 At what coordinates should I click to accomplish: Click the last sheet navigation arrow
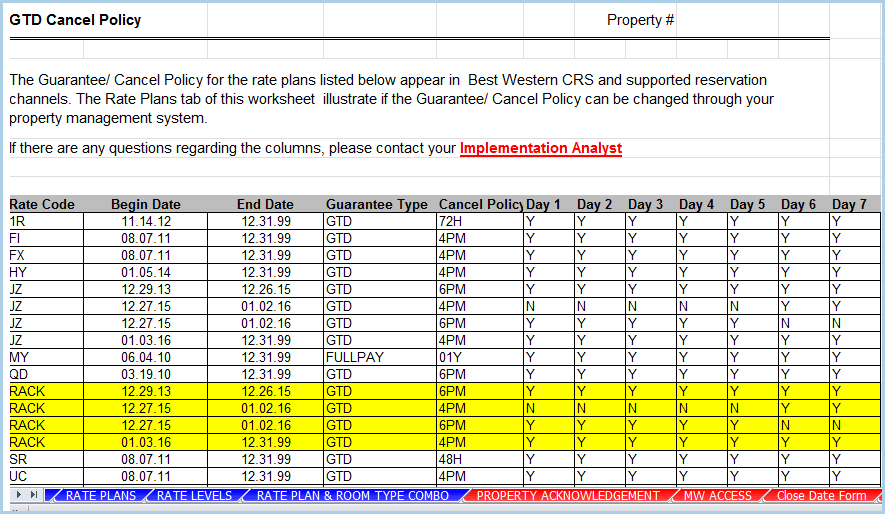coord(35,496)
